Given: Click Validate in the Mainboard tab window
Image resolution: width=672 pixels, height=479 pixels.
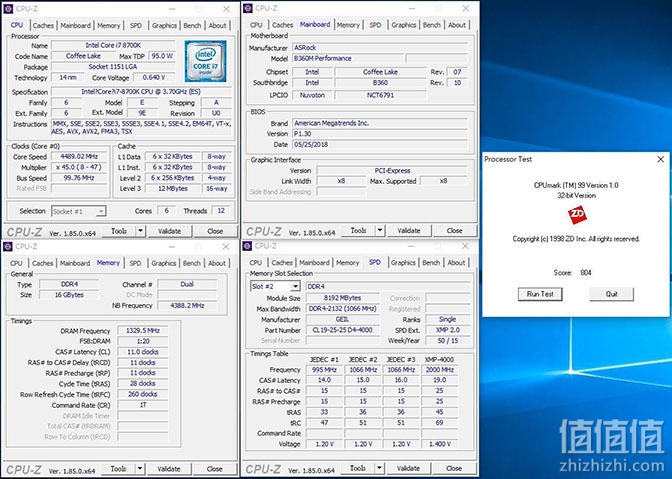Looking at the screenshot, I should point(409,231).
